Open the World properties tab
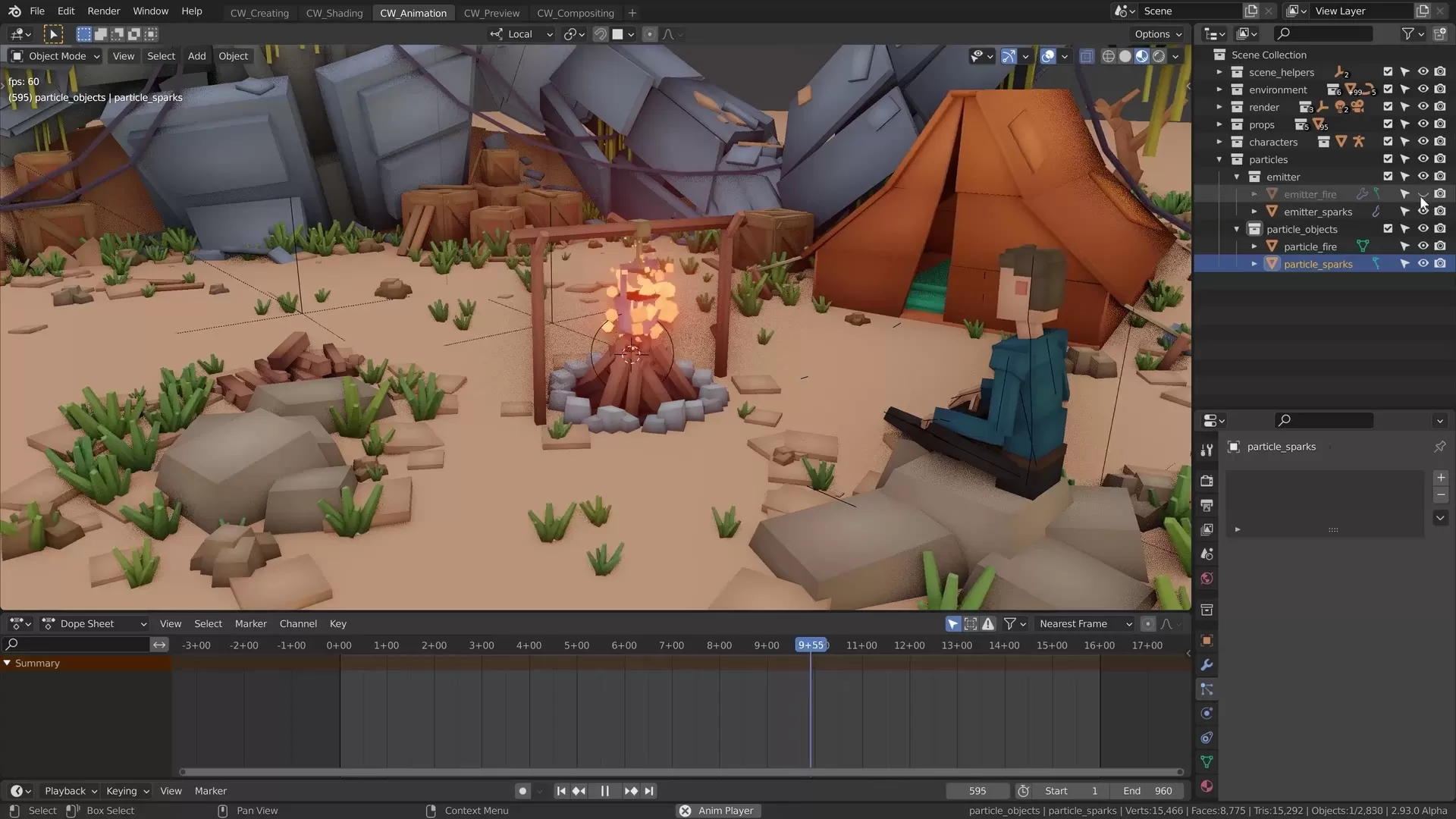The height and width of the screenshot is (819, 1456). tap(1207, 579)
